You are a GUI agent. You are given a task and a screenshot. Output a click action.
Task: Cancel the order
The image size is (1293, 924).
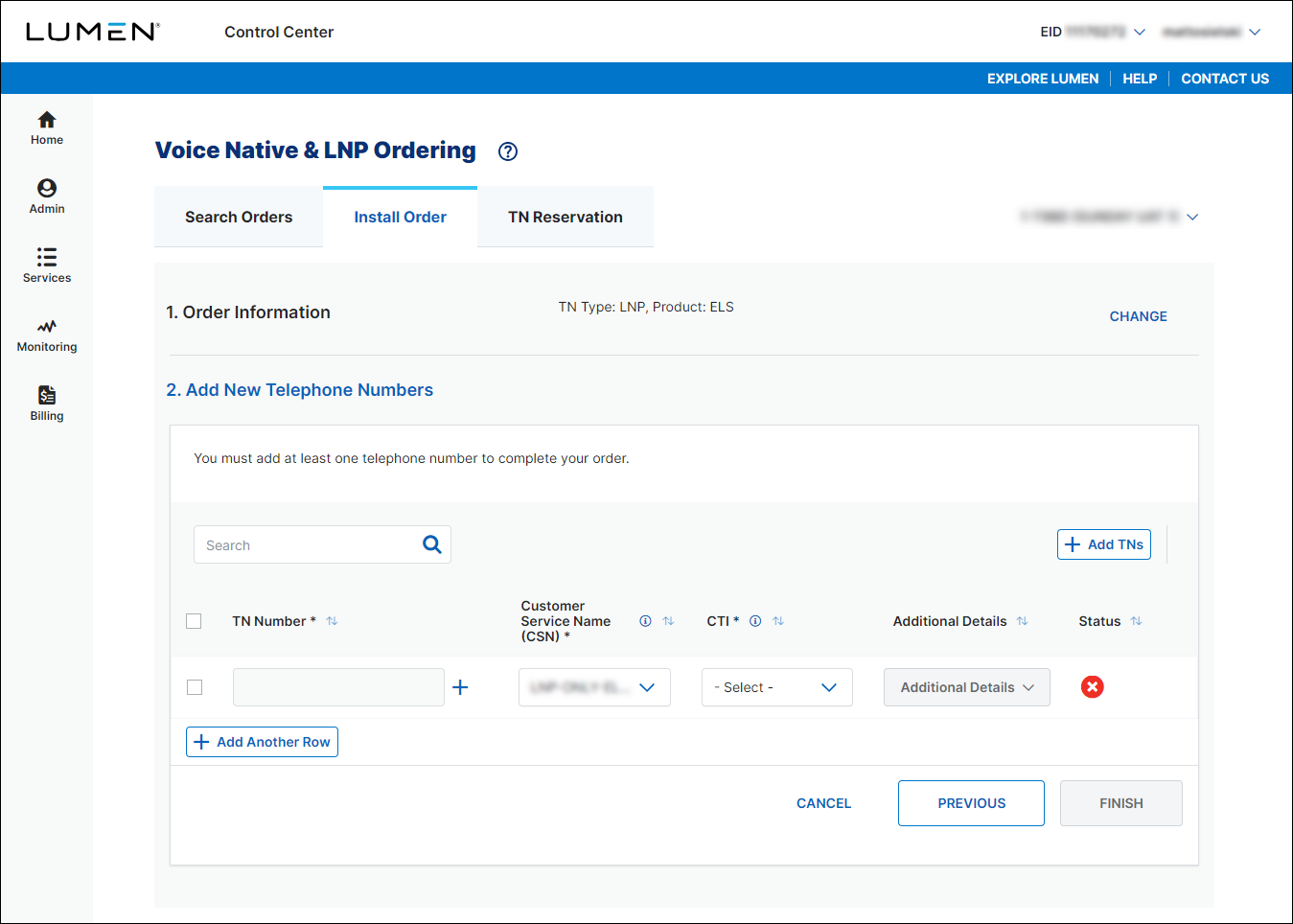[823, 803]
